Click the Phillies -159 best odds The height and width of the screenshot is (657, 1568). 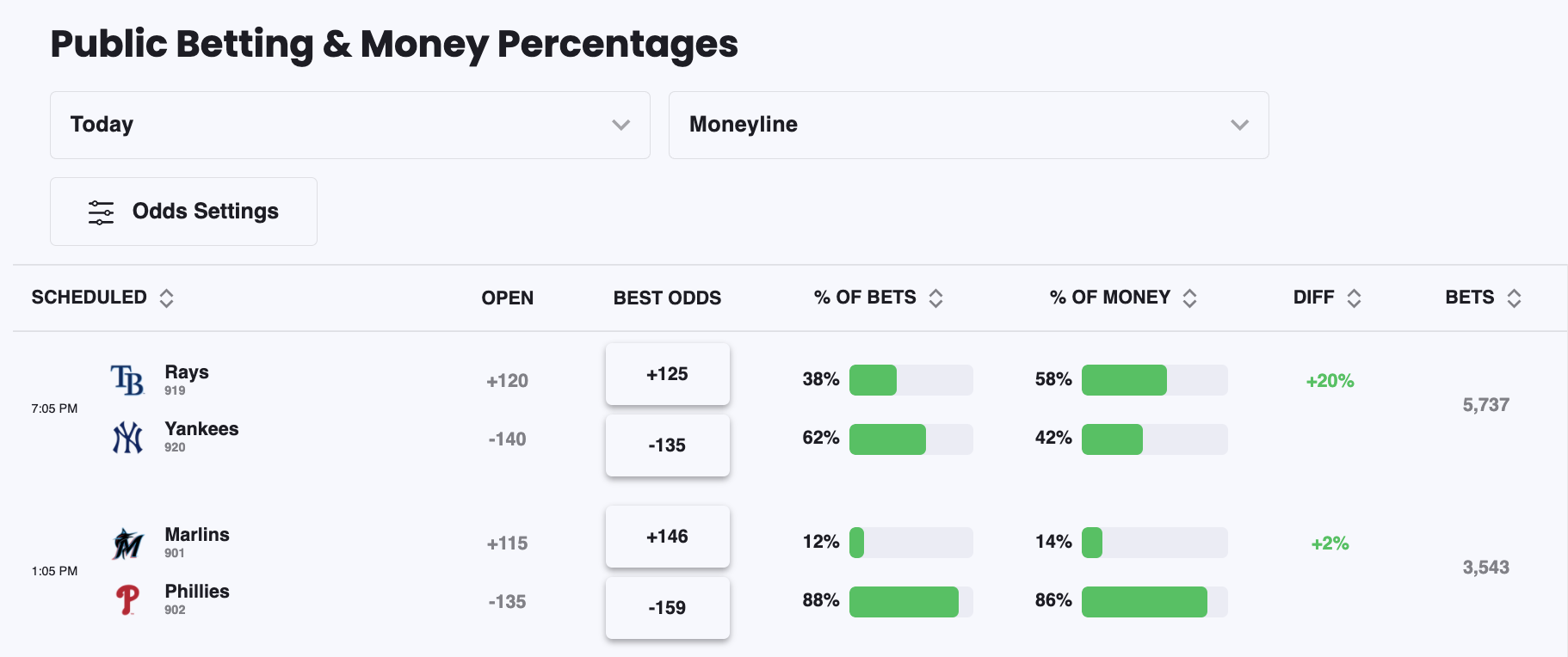[x=668, y=608]
